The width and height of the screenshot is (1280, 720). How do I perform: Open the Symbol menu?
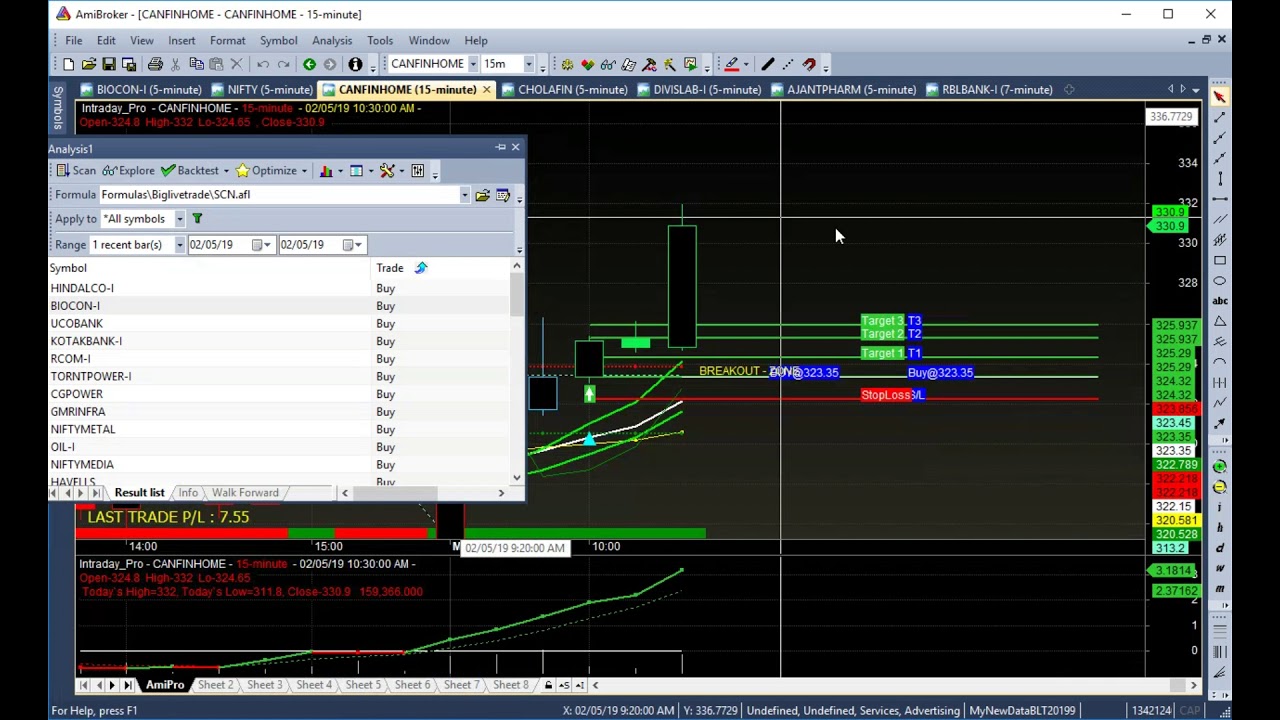278,41
